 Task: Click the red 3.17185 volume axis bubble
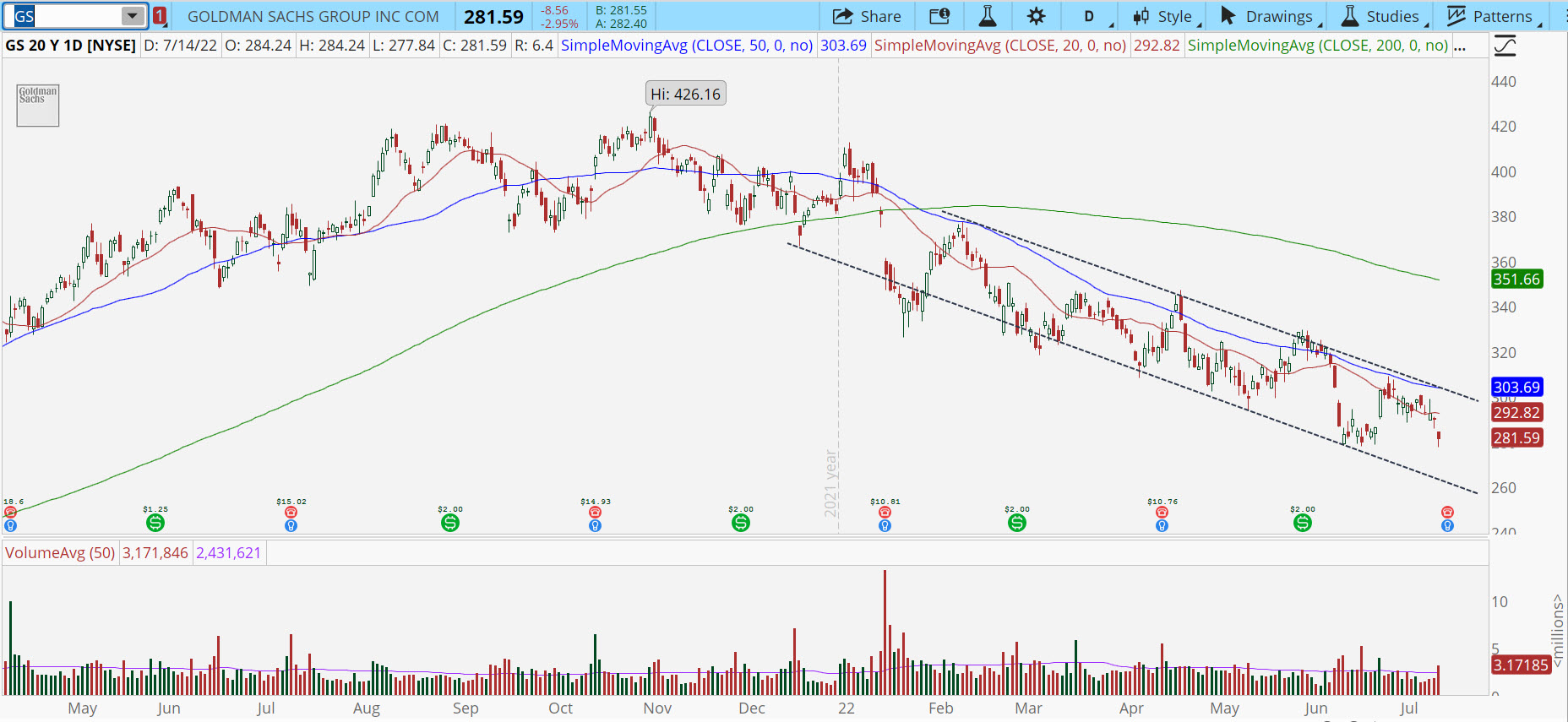1521,665
